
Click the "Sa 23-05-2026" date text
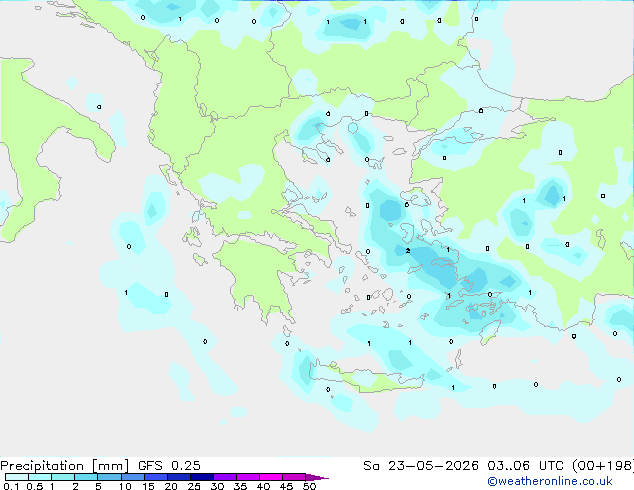coord(421,466)
